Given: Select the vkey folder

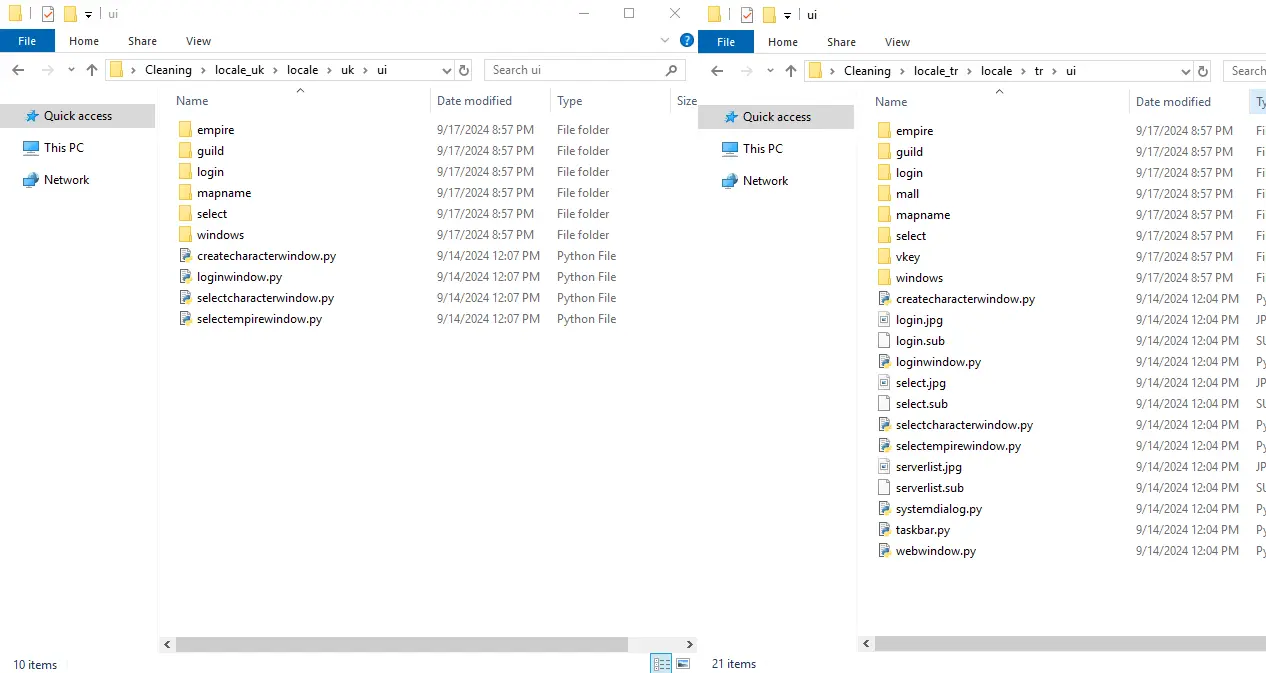Looking at the screenshot, I should 907,257.
